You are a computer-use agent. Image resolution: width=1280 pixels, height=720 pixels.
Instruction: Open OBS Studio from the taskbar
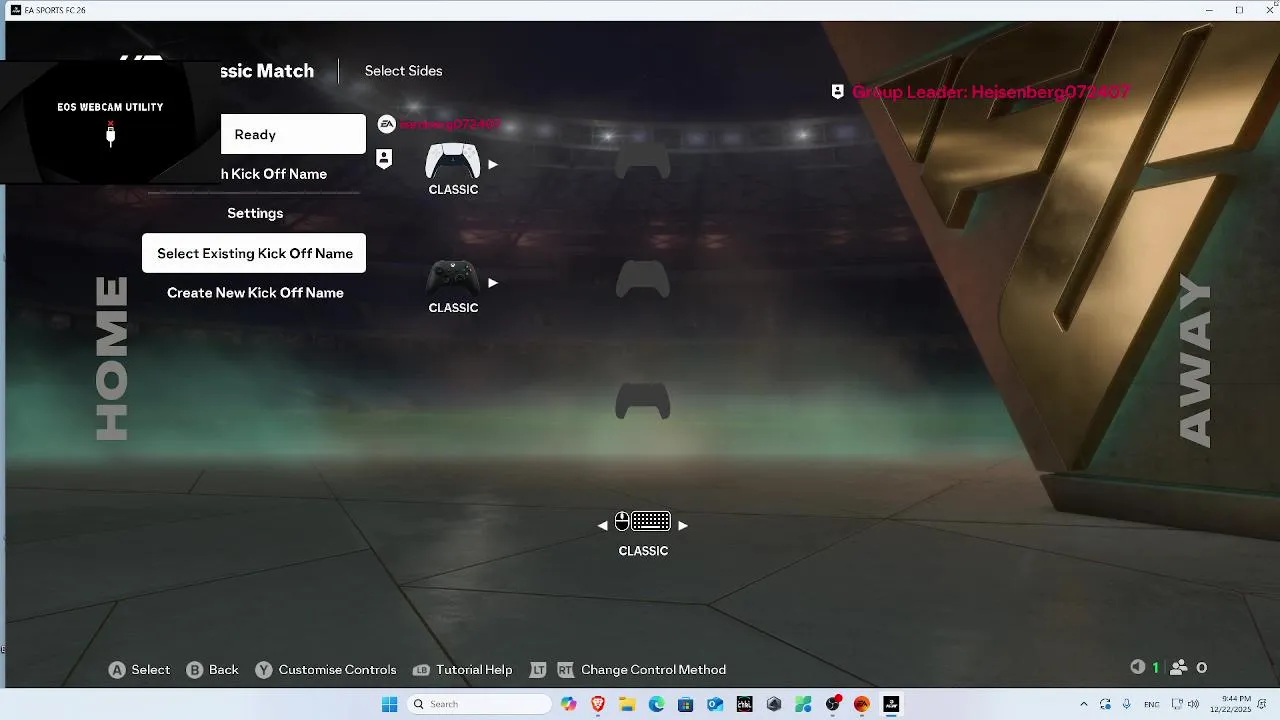[x=832, y=704]
